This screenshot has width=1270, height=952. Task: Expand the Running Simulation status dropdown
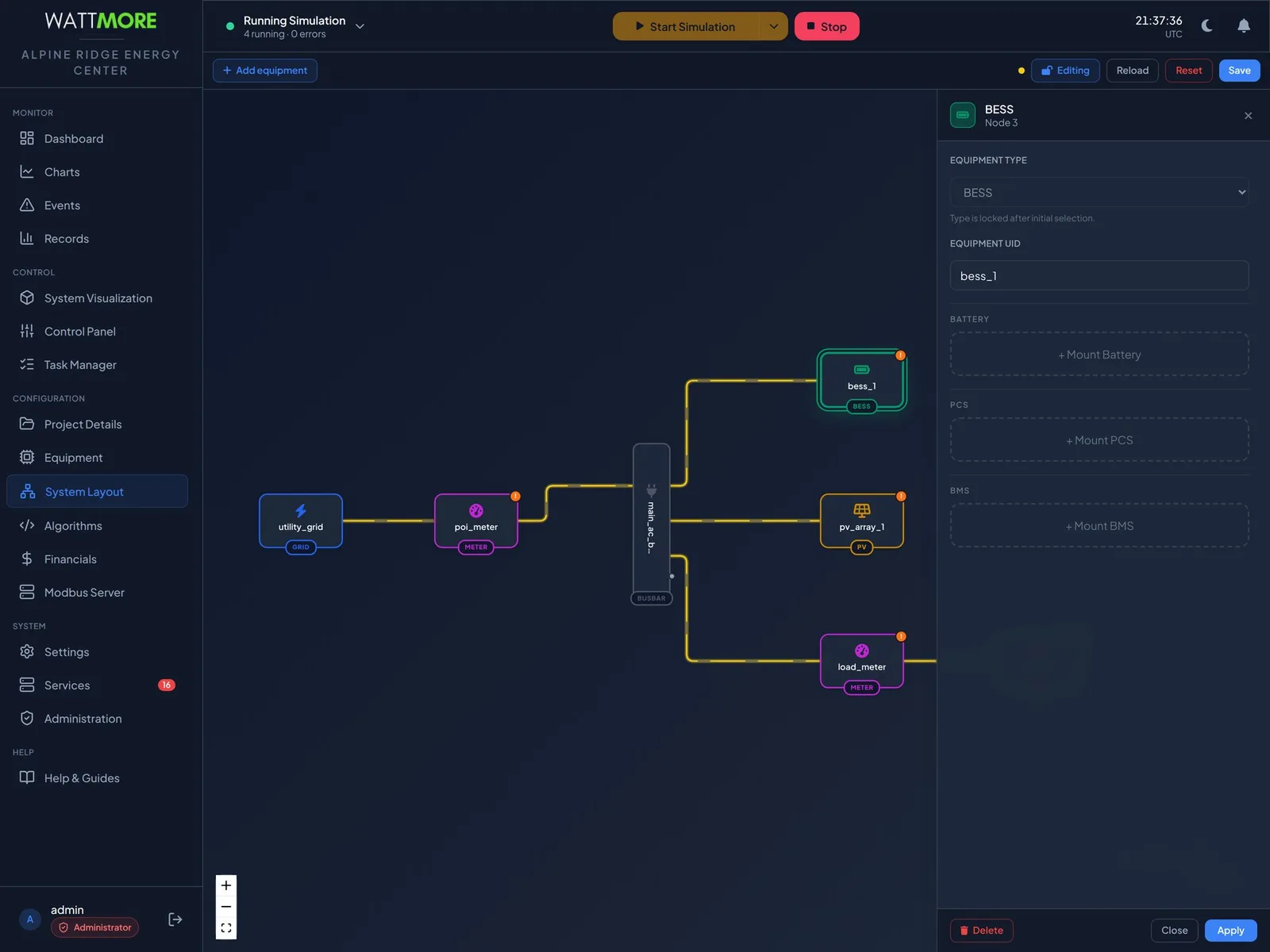click(360, 26)
